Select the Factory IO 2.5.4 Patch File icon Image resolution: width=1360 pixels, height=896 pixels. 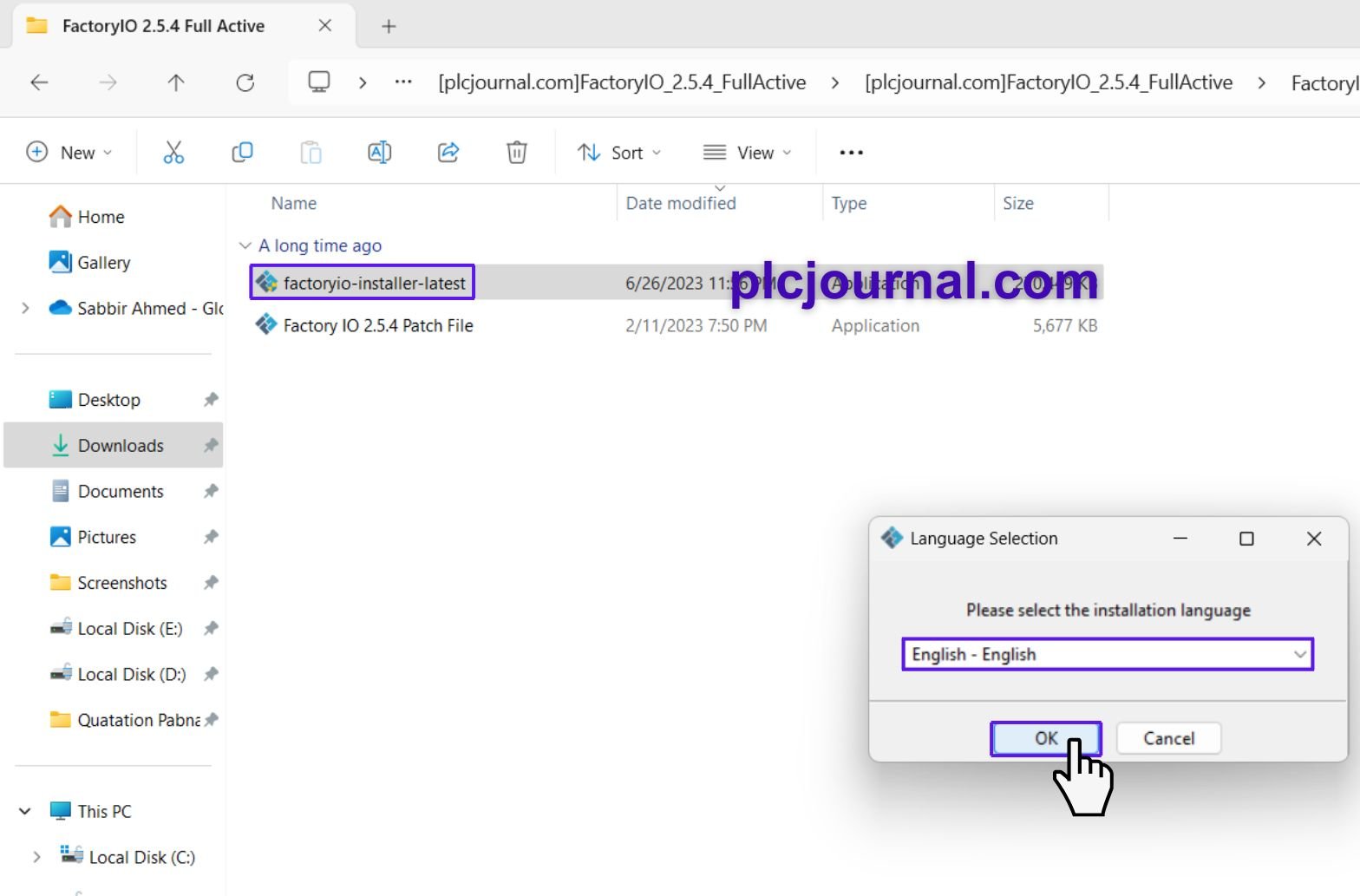tap(266, 325)
